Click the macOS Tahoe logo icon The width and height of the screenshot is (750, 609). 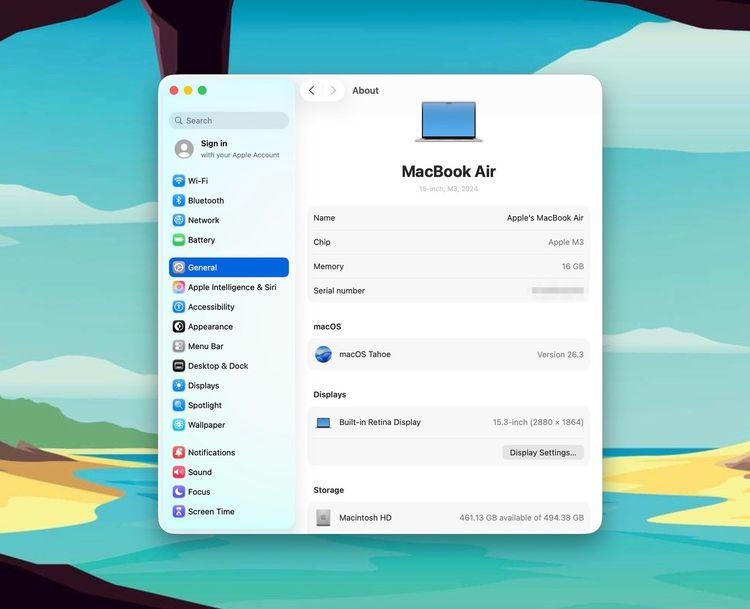[323, 354]
